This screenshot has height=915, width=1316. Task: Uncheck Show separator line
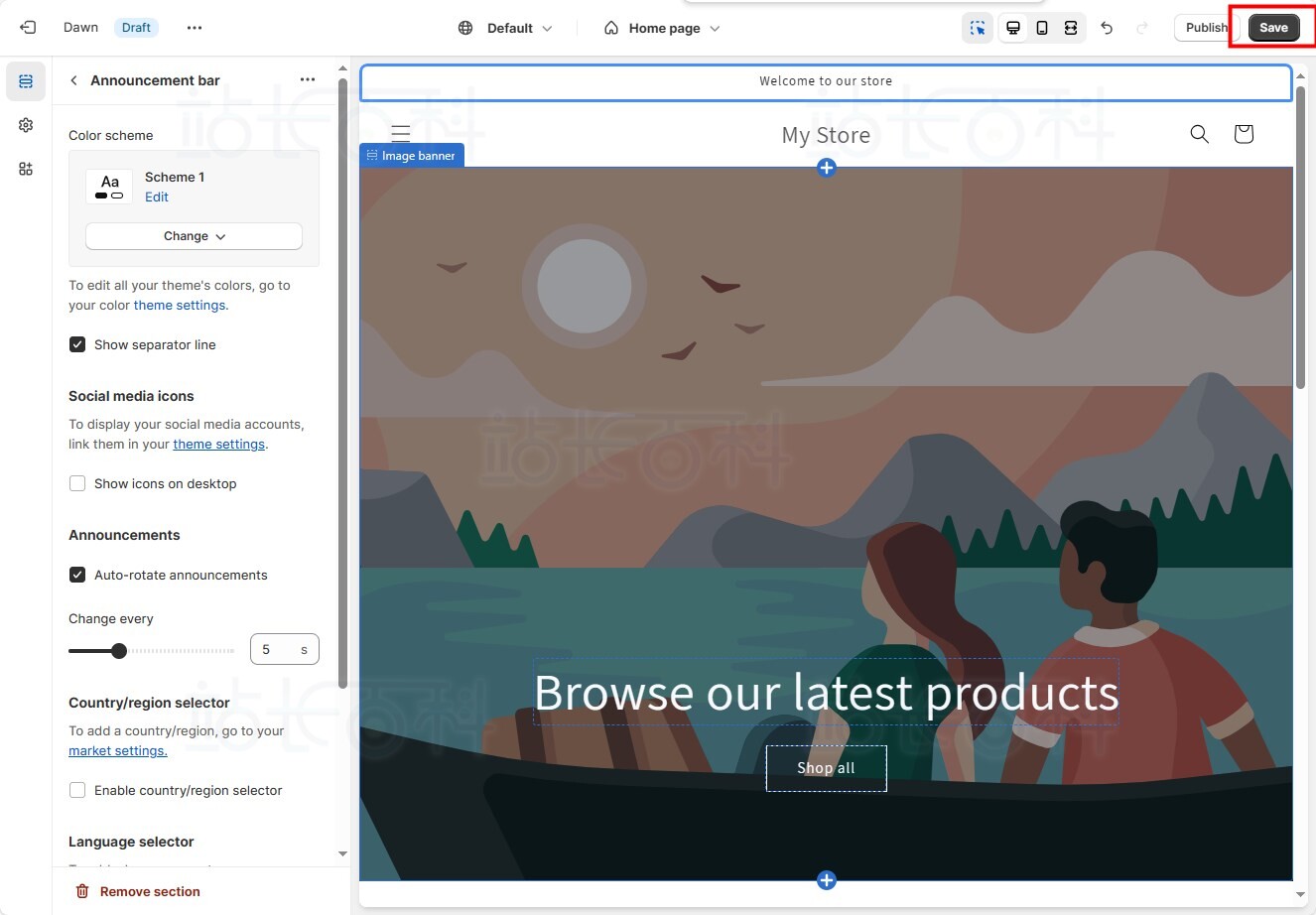click(77, 344)
